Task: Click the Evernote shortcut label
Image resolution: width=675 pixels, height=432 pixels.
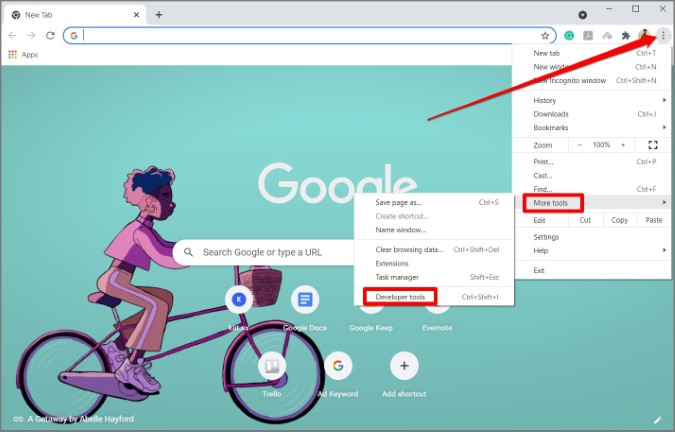Action: click(x=437, y=328)
